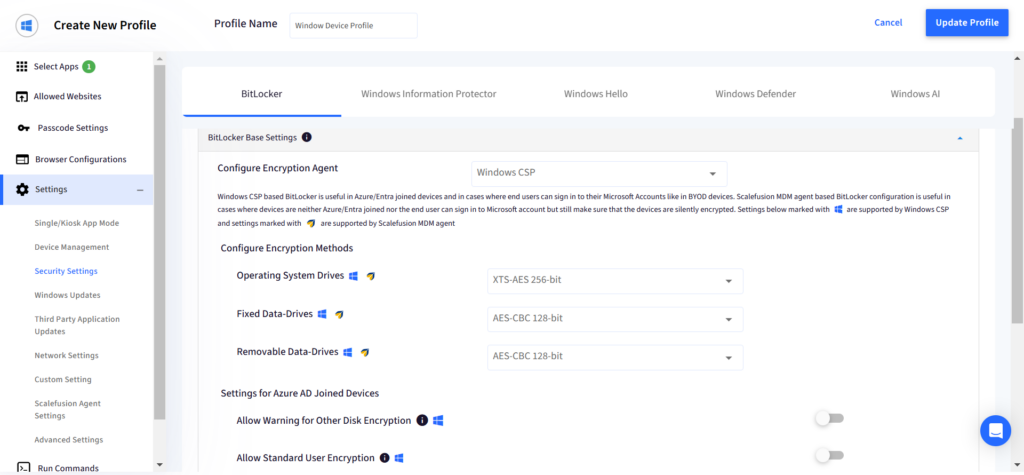The height and width of the screenshot is (475, 1024).
Task: Click info icon beside Allow Standard User Encryption
Action: pos(385,458)
